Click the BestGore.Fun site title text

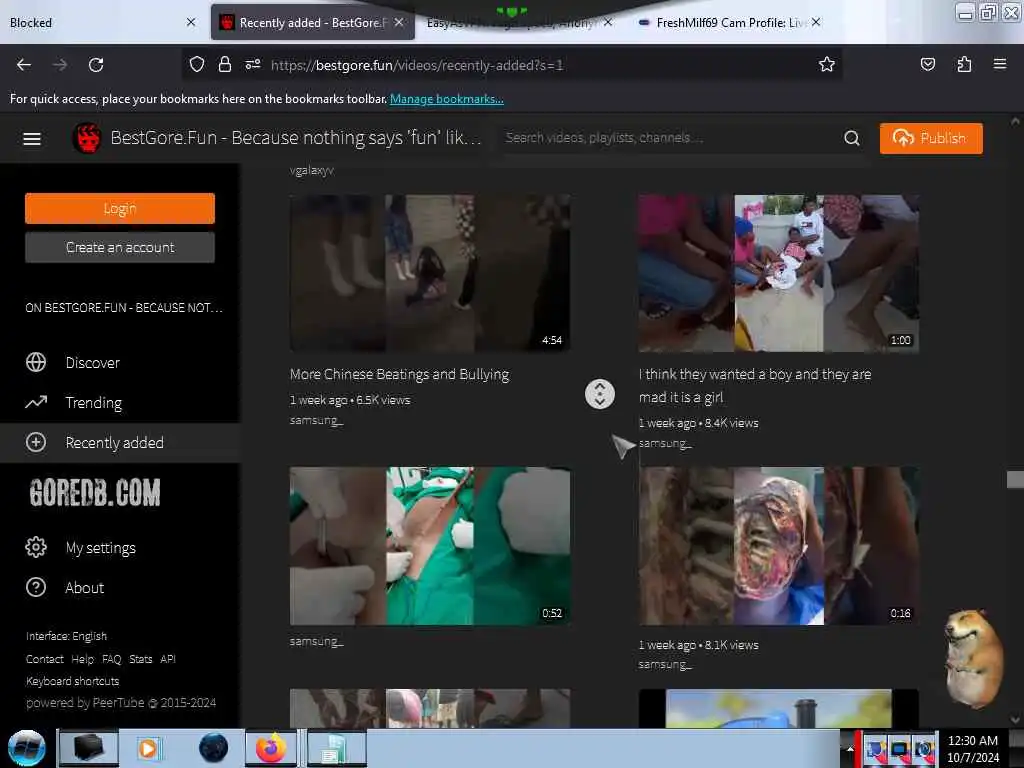[296, 138]
